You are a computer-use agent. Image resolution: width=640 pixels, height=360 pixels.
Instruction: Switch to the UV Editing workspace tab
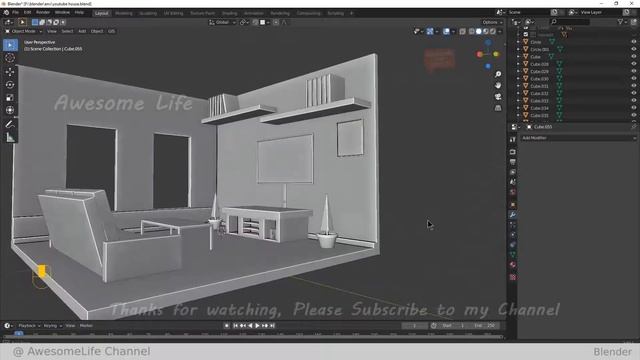tap(173, 13)
